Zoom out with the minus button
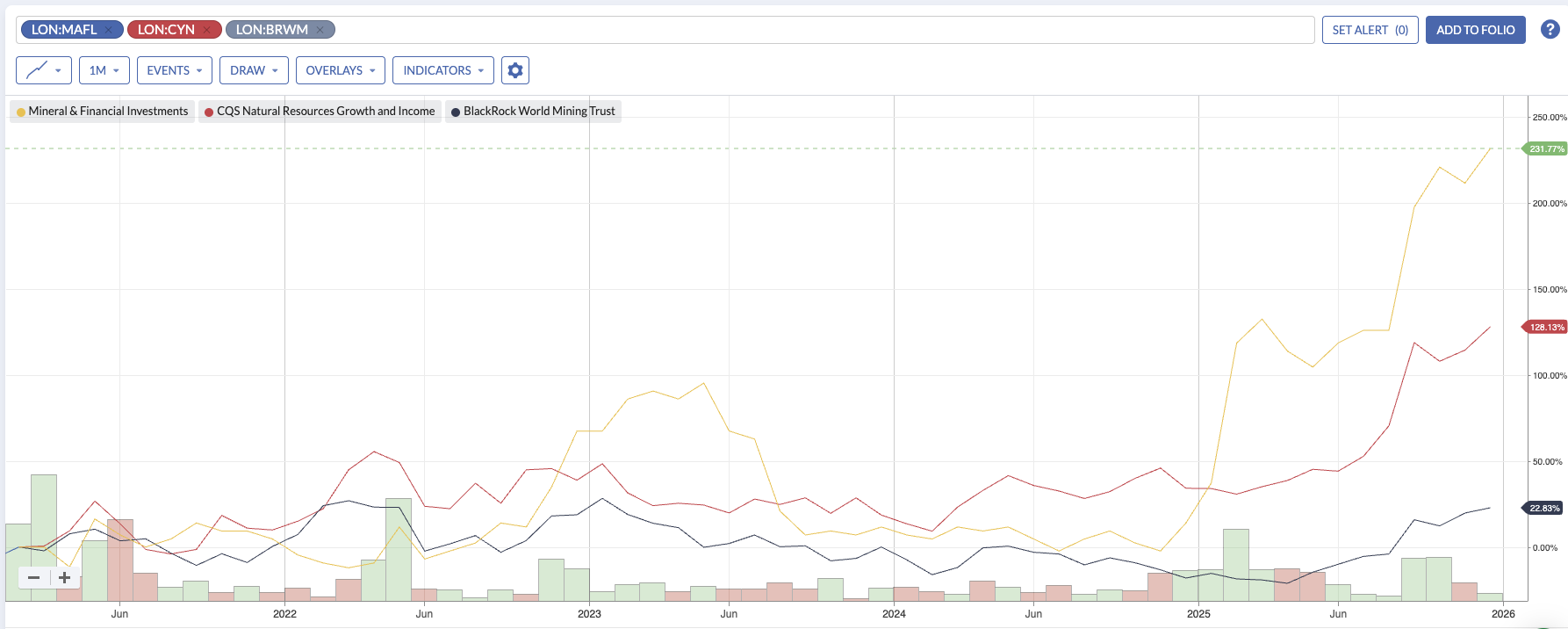 pyautogui.click(x=33, y=577)
